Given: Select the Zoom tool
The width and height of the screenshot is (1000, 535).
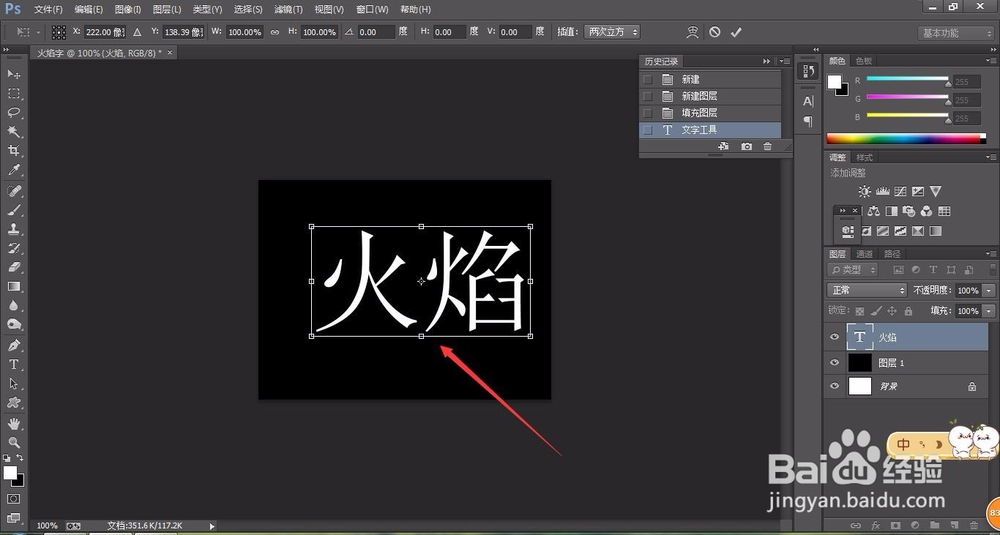Looking at the screenshot, I should (13, 443).
